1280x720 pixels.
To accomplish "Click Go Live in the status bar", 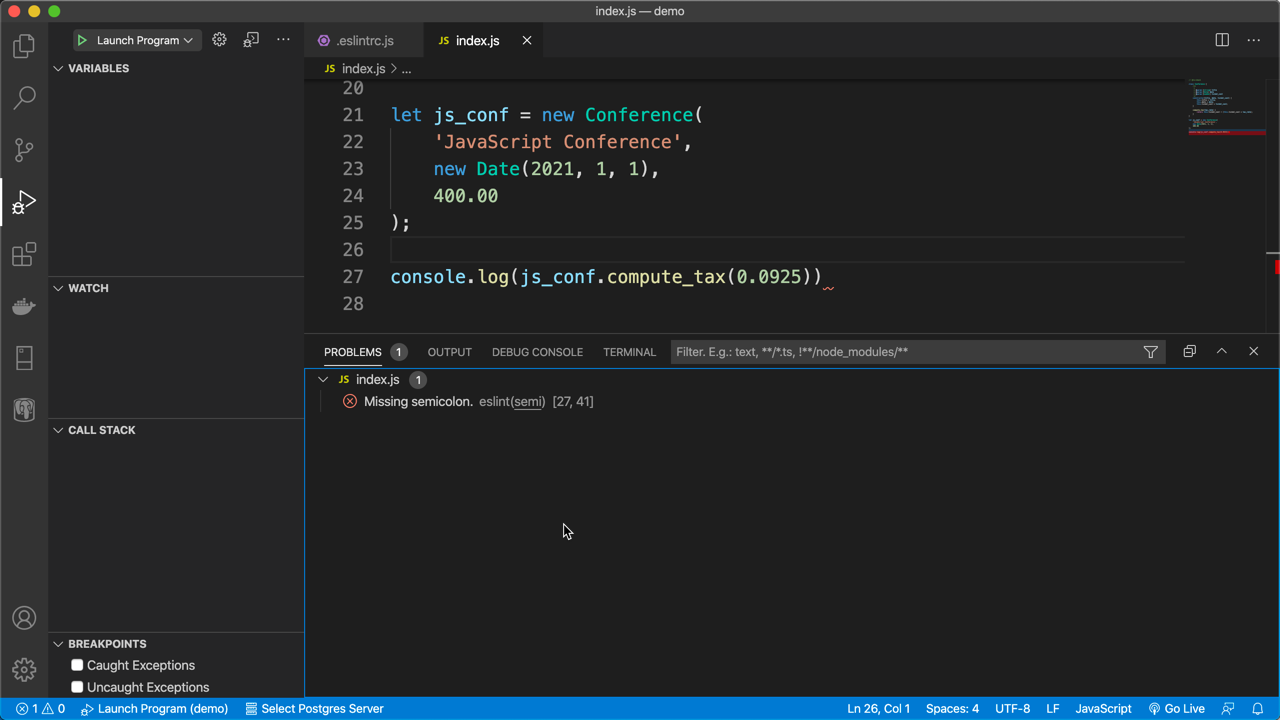I will (x=1176, y=709).
